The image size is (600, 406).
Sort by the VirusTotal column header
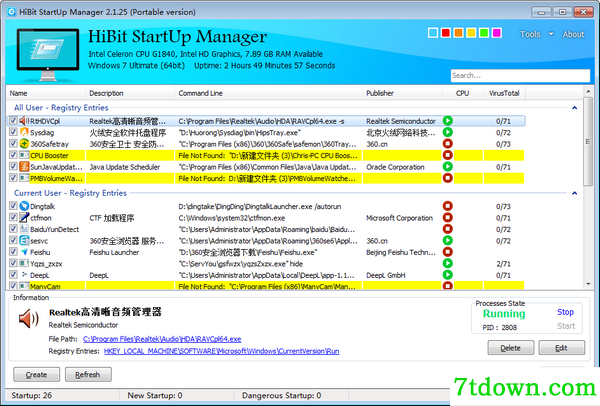[504, 93]
